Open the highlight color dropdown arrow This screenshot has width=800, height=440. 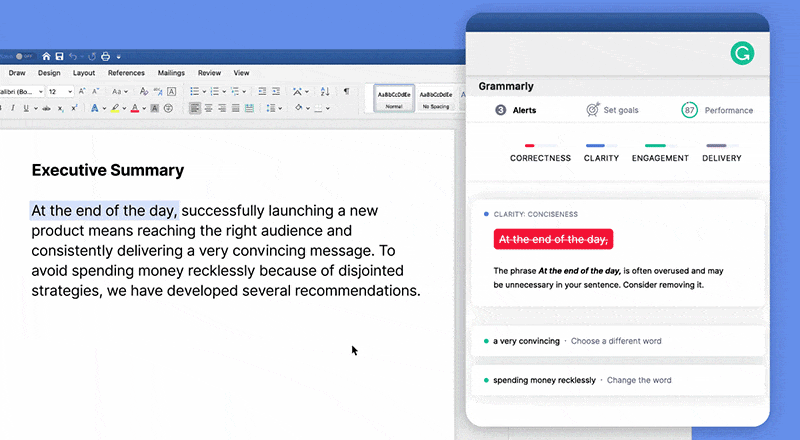(x=124, y=108)
